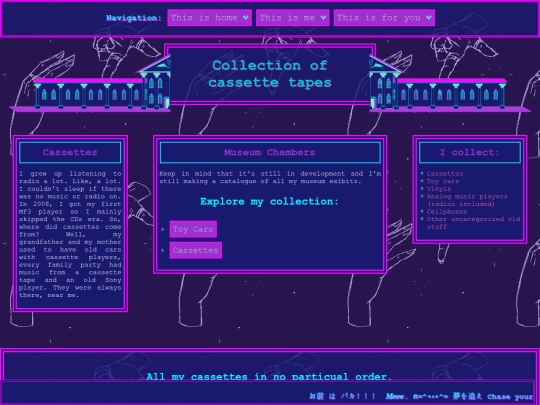Click the 'Toy cars' entry in I collect list
540x405 pixels.
click(x=443, y=181)
